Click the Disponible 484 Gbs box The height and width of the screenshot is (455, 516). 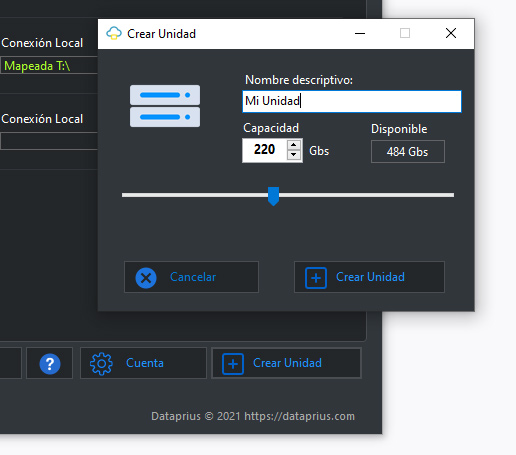pos(408,152)
